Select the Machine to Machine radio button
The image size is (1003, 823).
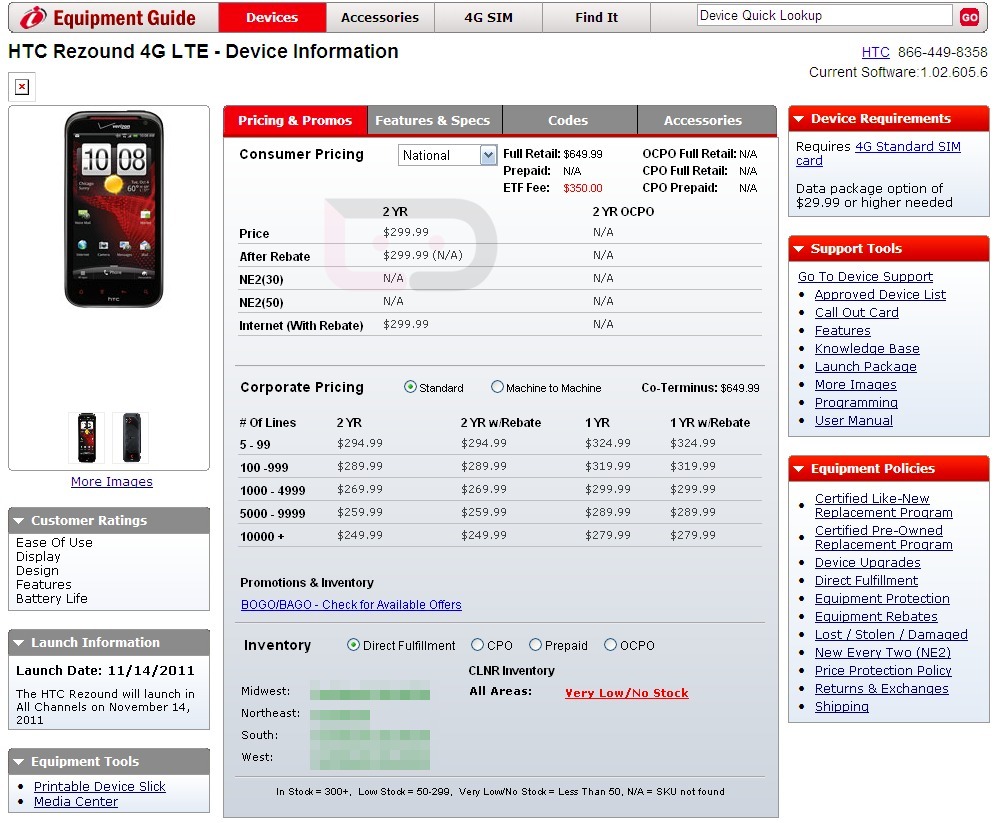point(497,388)
